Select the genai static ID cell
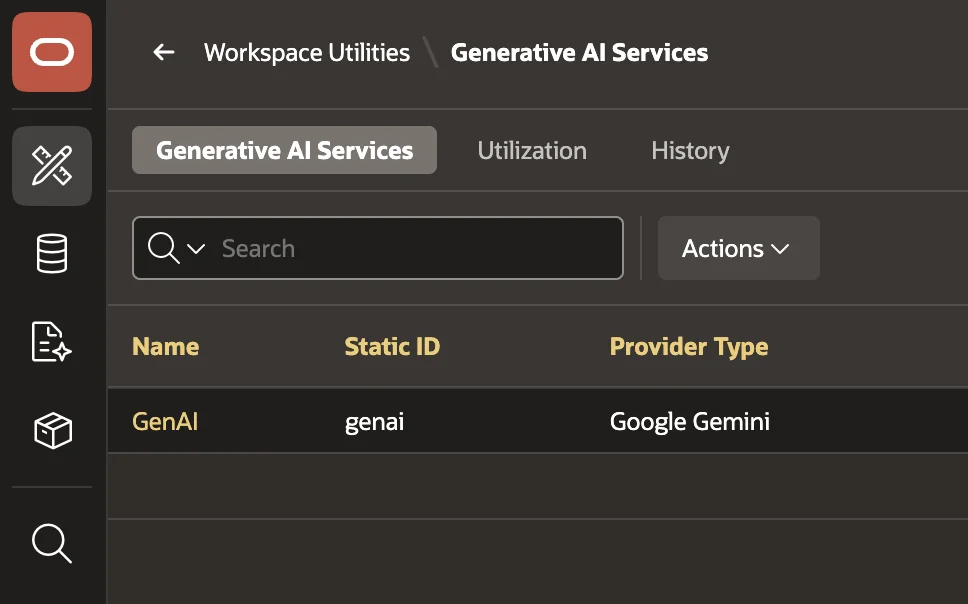This screenshot has width=968, height=604. pos(374,422)
